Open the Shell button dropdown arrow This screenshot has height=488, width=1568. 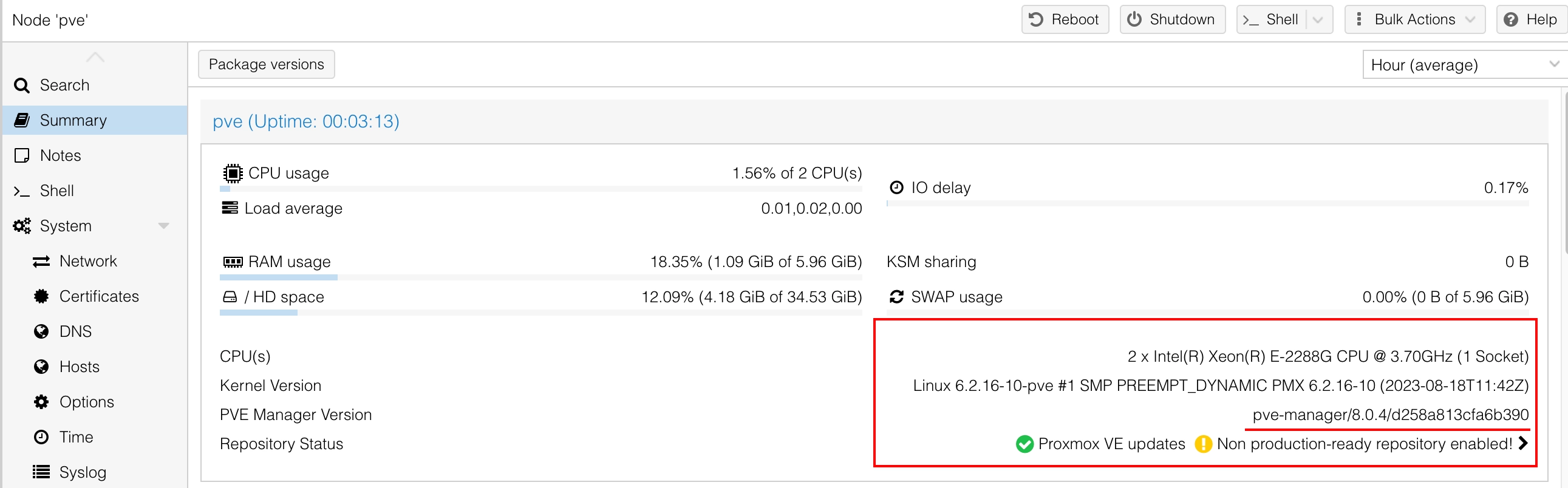pos(1318,19)
